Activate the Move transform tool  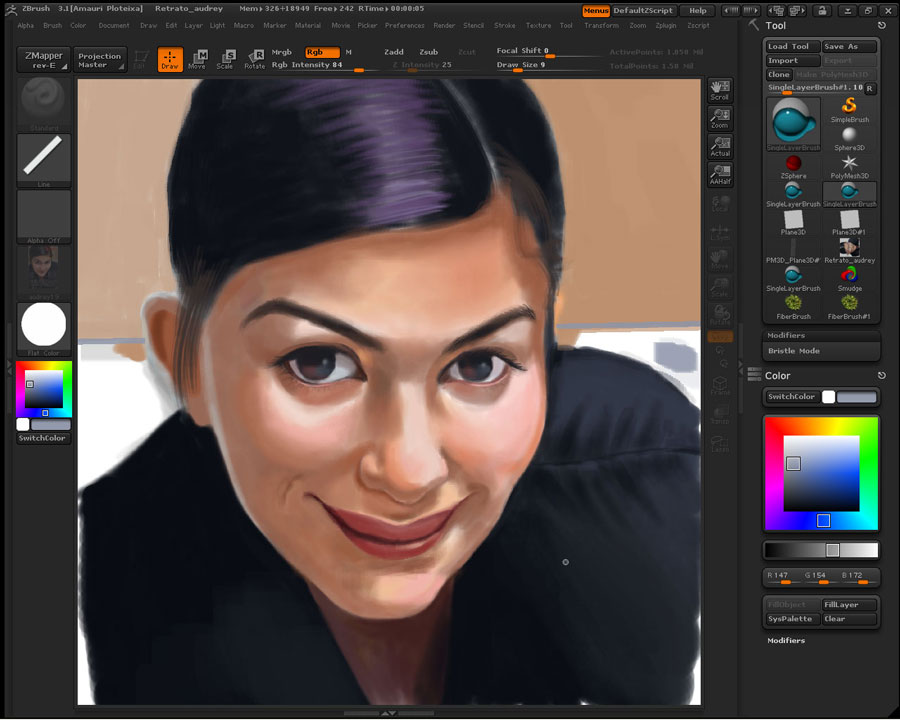197,59
